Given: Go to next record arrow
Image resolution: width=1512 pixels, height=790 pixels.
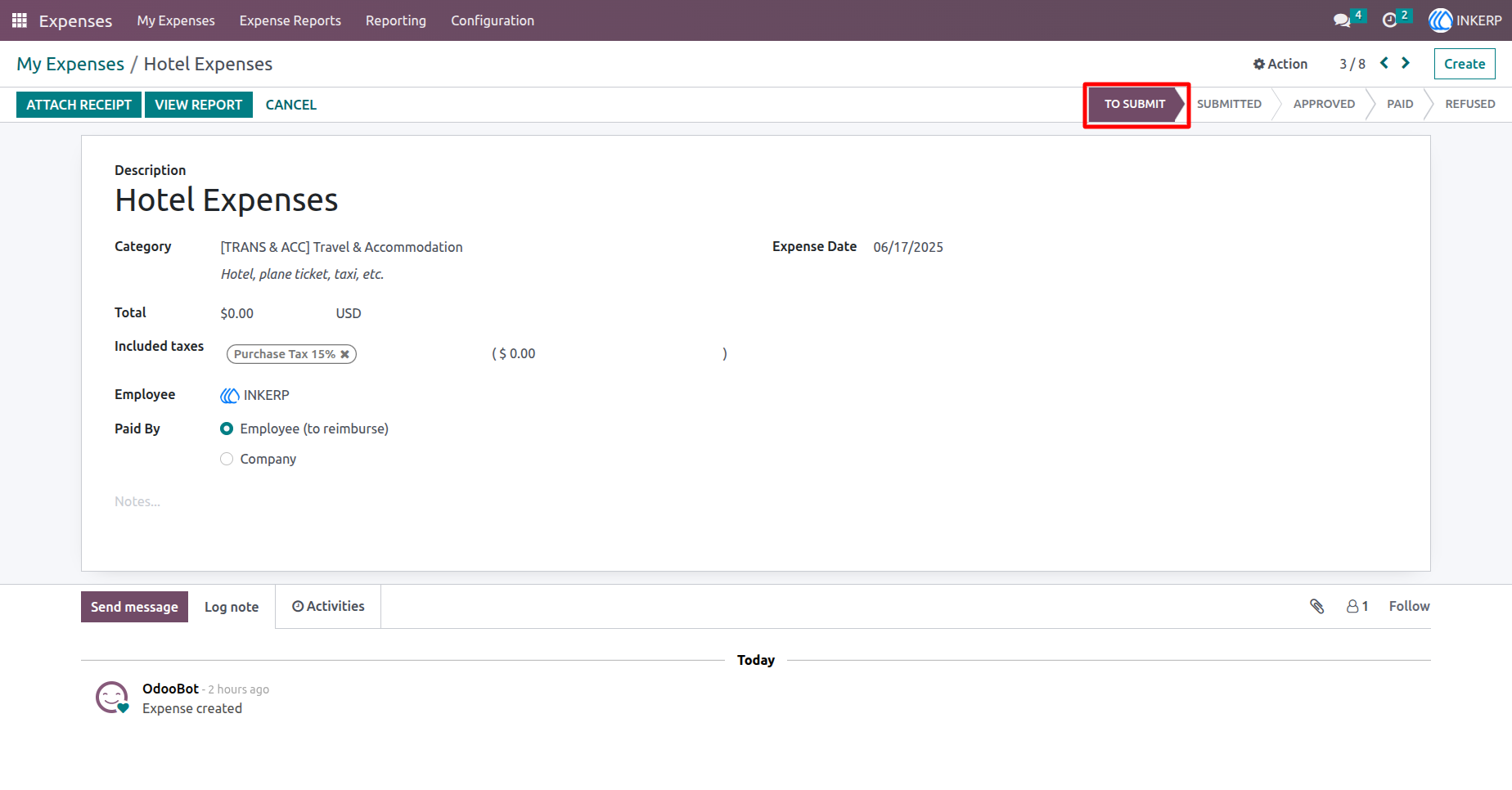Looking at the screenshot, I should click(1406, 63).
